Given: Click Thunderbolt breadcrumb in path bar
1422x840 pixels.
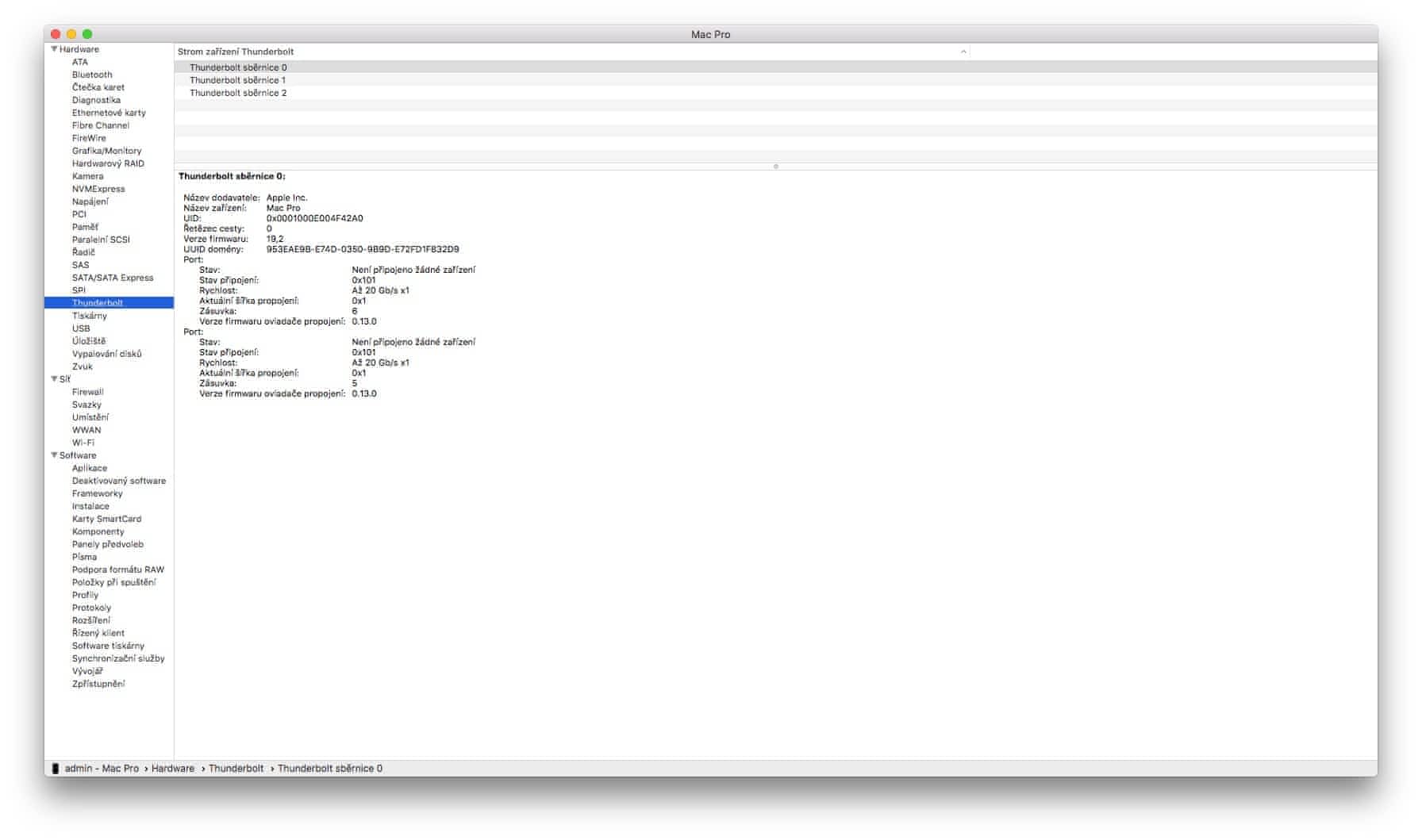Looking at the screenshot, I should click(x=236, y=769).
